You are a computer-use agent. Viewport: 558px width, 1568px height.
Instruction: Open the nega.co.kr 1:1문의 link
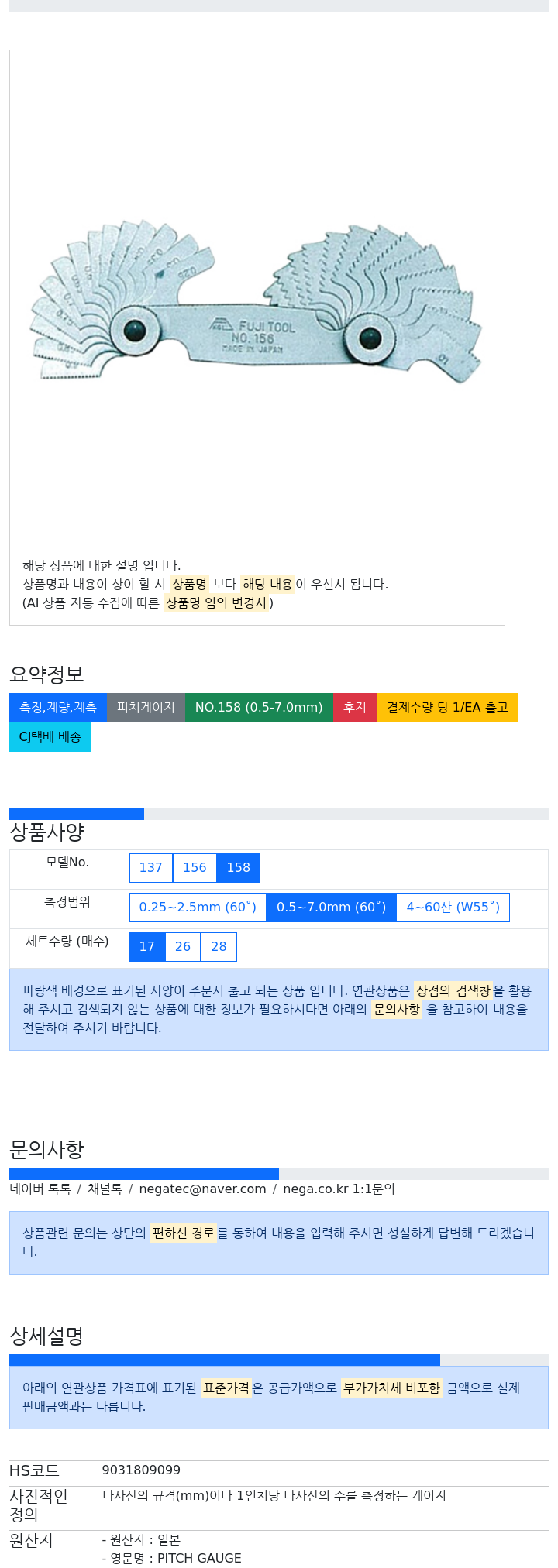click(x=339, y=1189)
